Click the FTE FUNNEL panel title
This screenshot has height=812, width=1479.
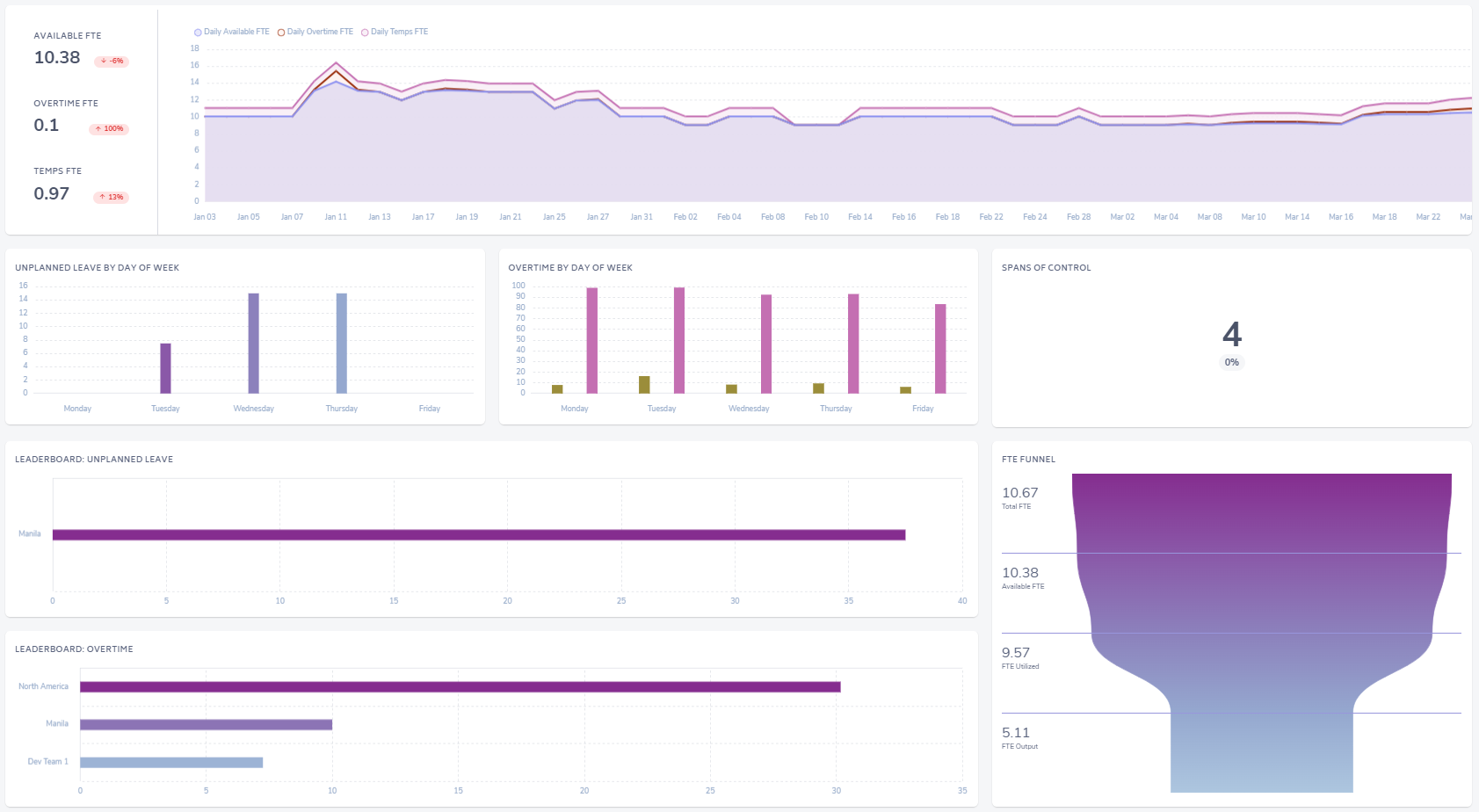point(1028,460)
